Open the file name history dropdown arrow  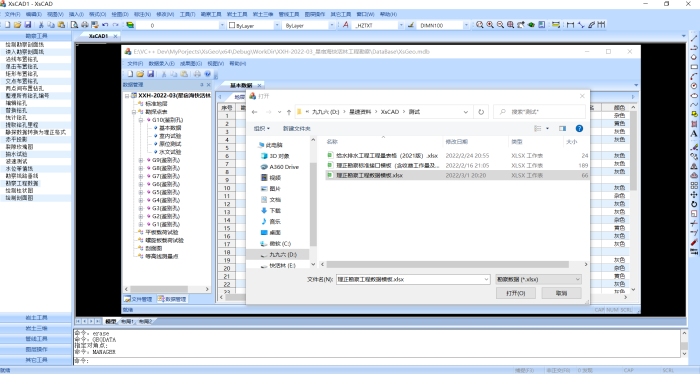pyautogui.click(x=486, y=279)
